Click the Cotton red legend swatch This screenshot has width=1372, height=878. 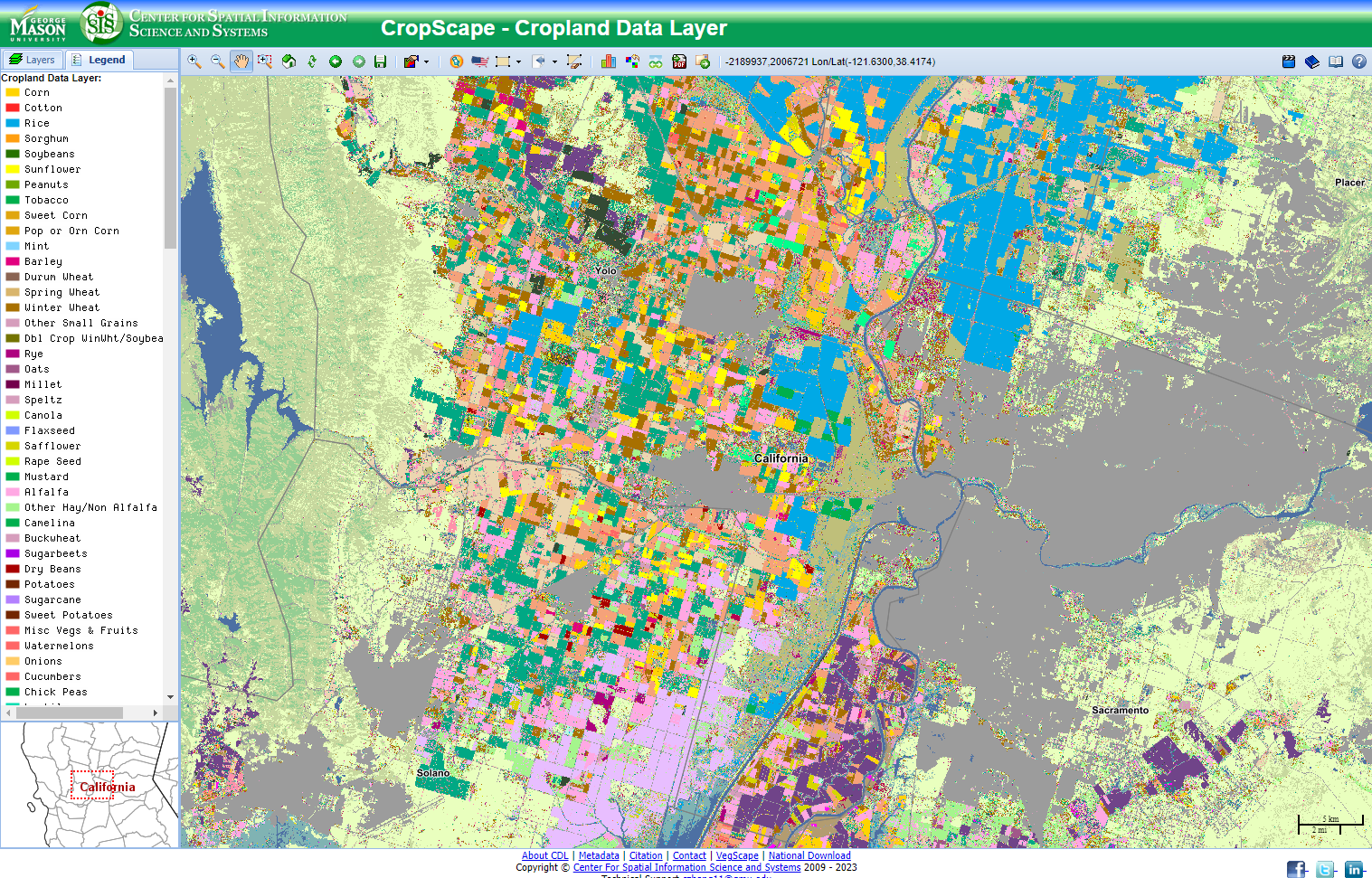[x=13, y=108]
